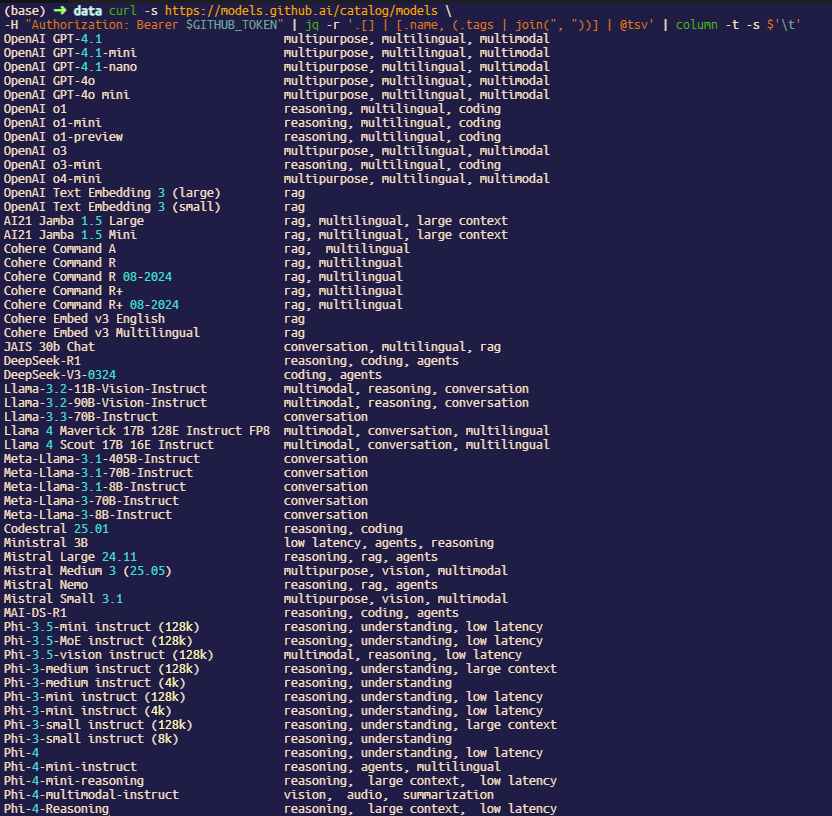832x816 pixels.
Task: Click the '$GITHUB_TOKEN' variable in the command
Action: coord(231,25)
